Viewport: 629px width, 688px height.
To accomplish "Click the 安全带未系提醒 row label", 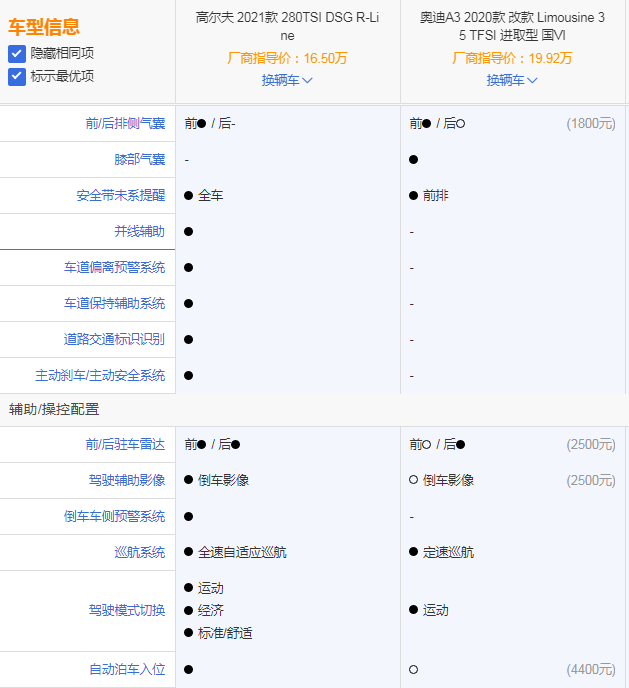I will pyautogui.click(x=121, y=196).
